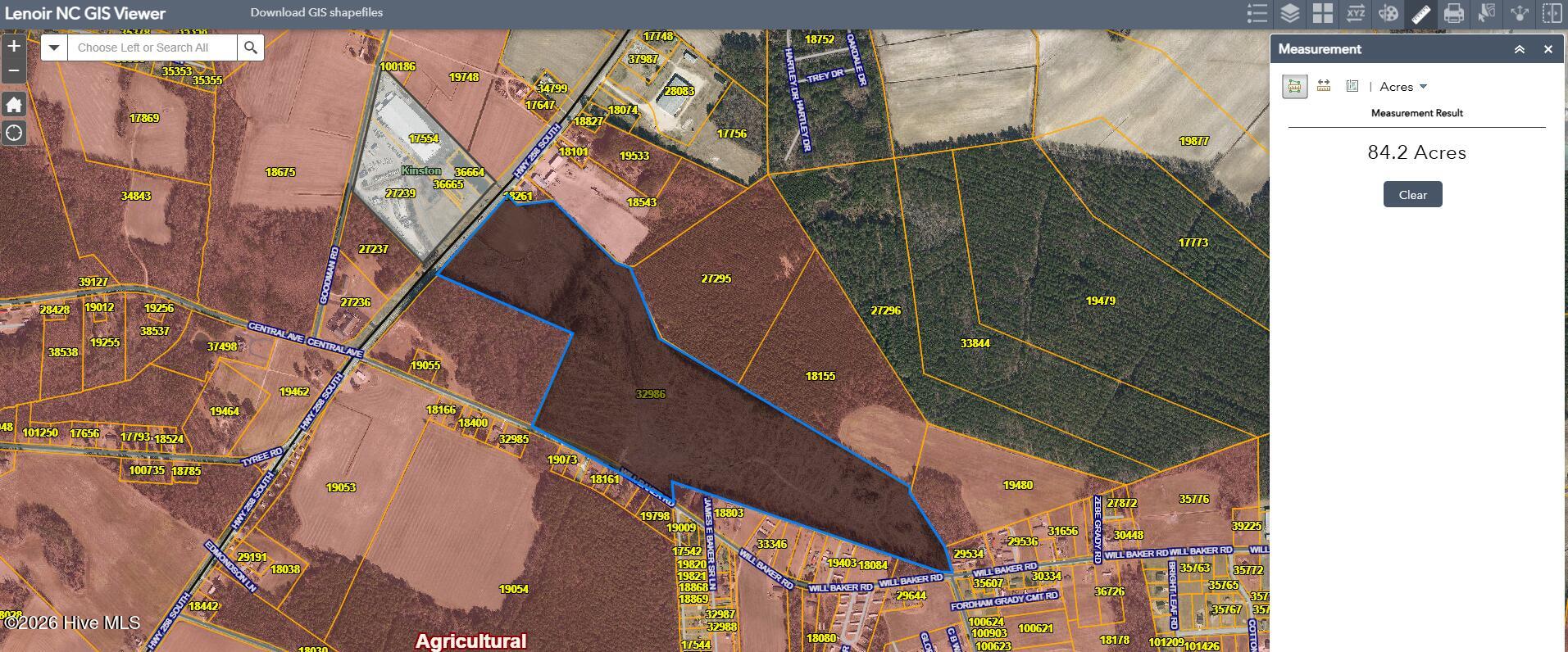Image resolution: width=1568 pixels, height=652 pixels.
Task: Select the location measurement tool
Action: [1352, 87]
